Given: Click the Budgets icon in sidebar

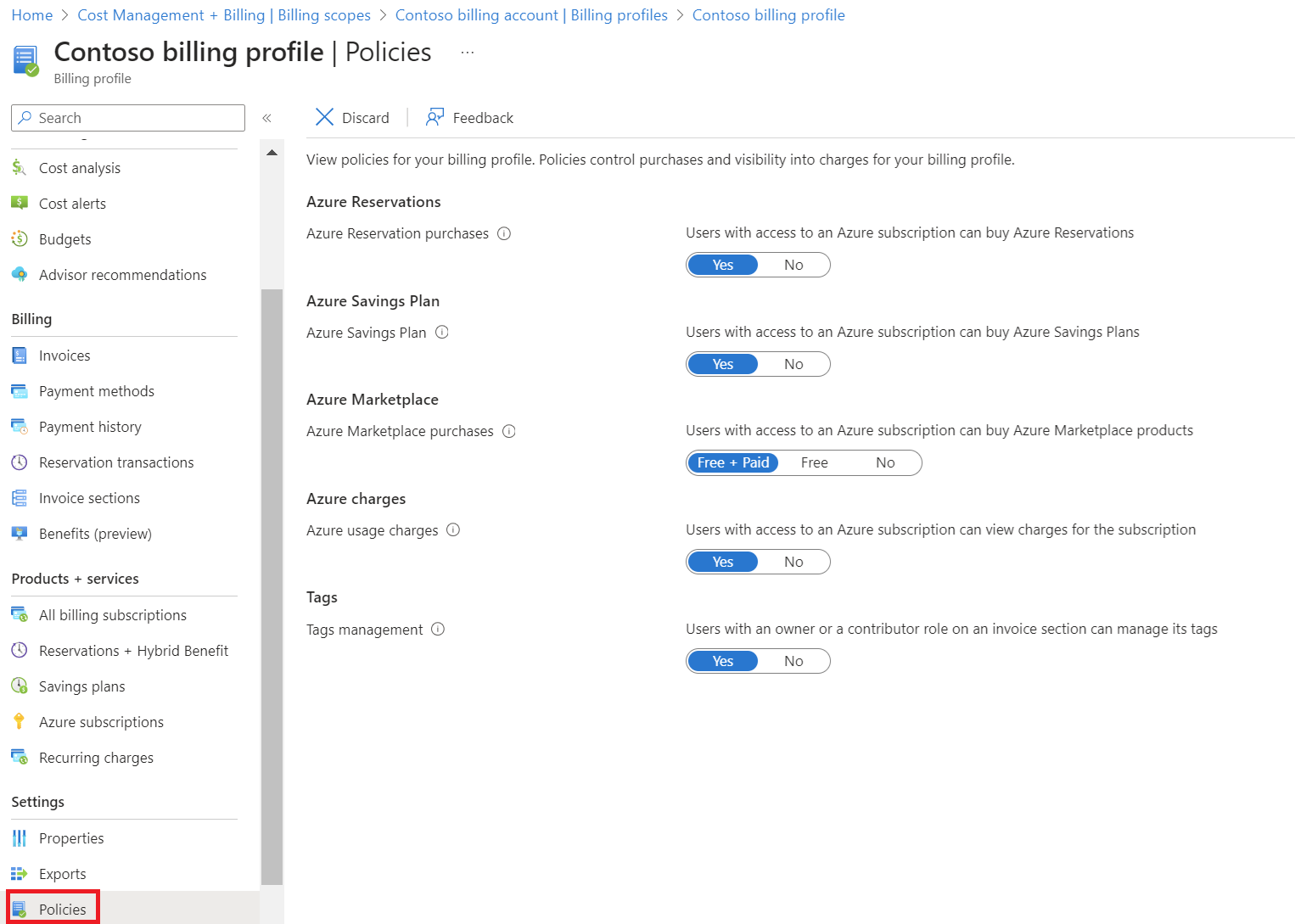Looking at the screenshot, I should tap(19, 239).
